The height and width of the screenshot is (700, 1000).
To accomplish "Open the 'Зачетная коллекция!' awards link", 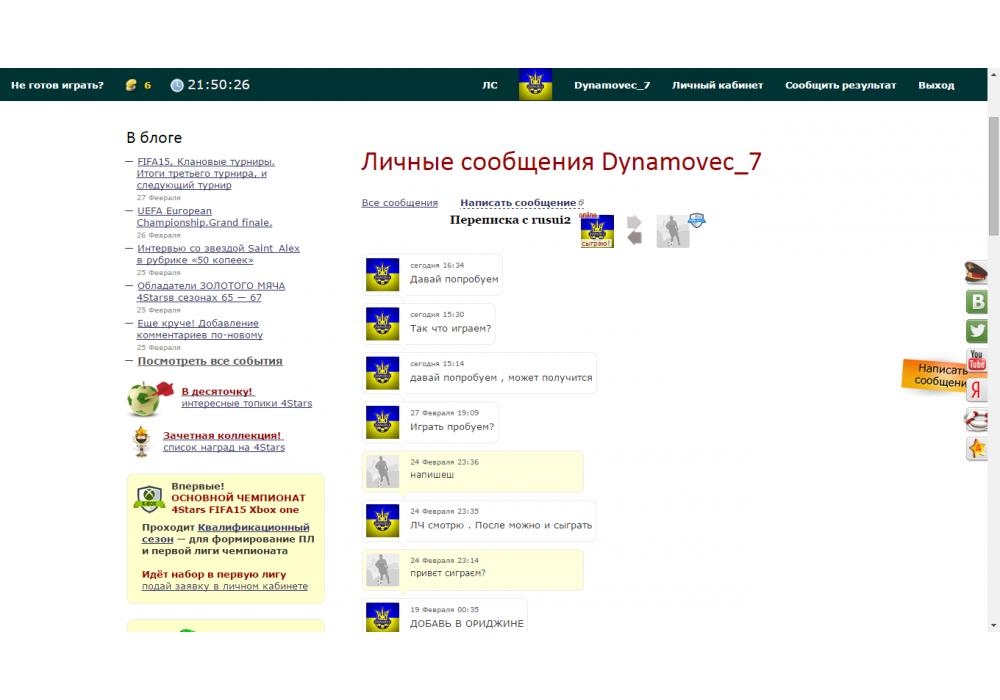I will coord(223,436).
